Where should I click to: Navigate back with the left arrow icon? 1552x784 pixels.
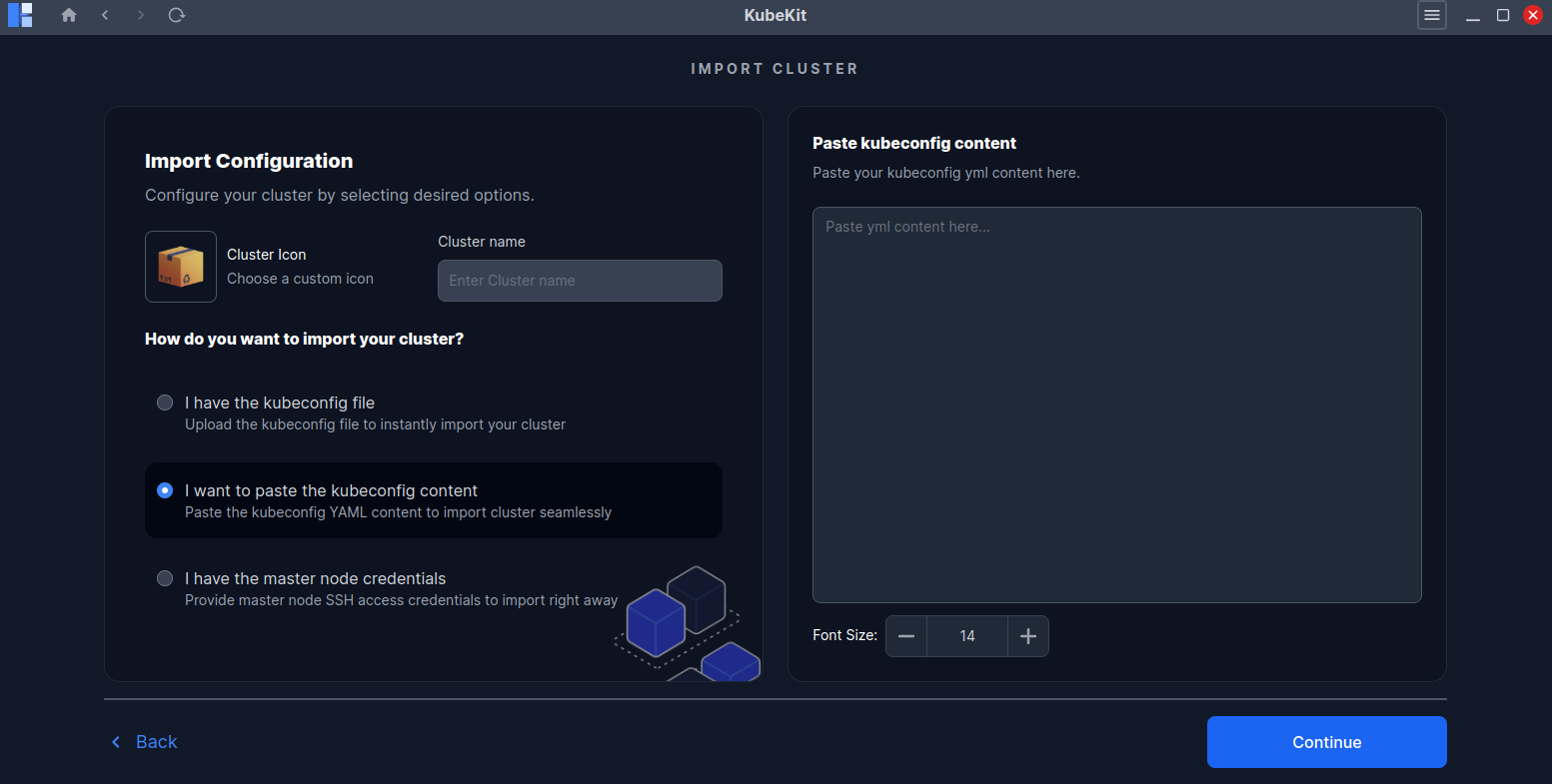[105, 15]
